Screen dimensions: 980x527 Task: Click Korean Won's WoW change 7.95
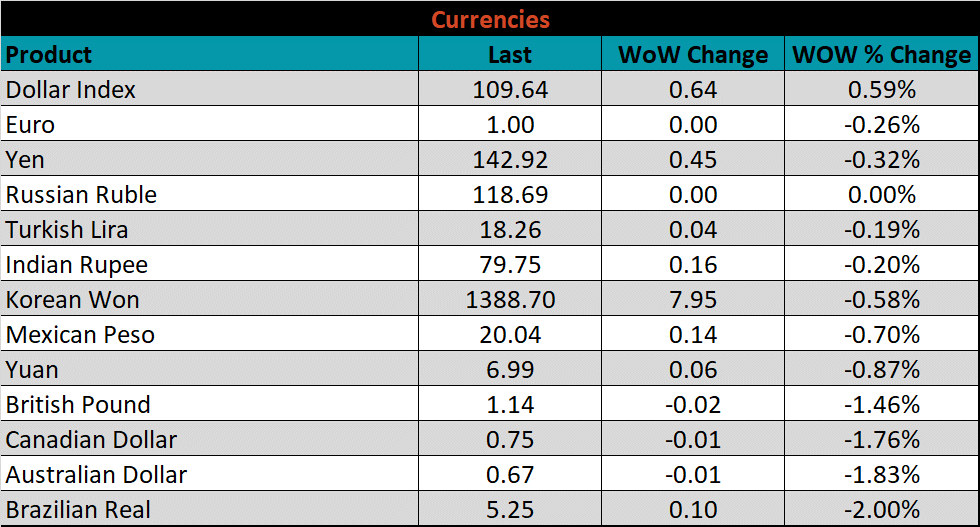693,300
